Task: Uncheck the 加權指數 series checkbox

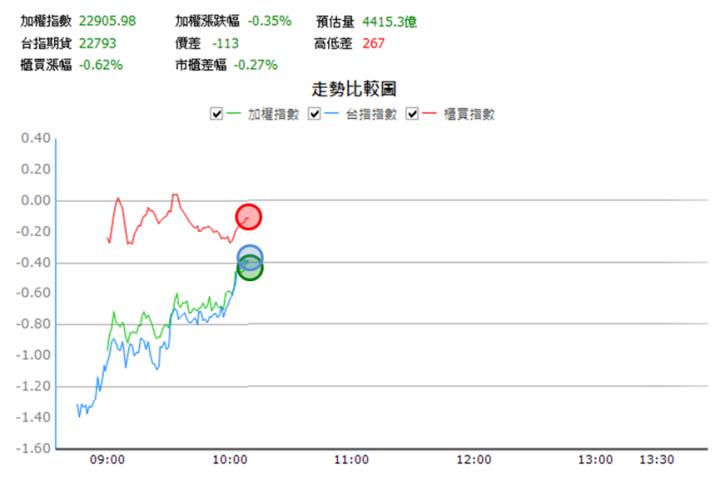Action: click(217, 114)
